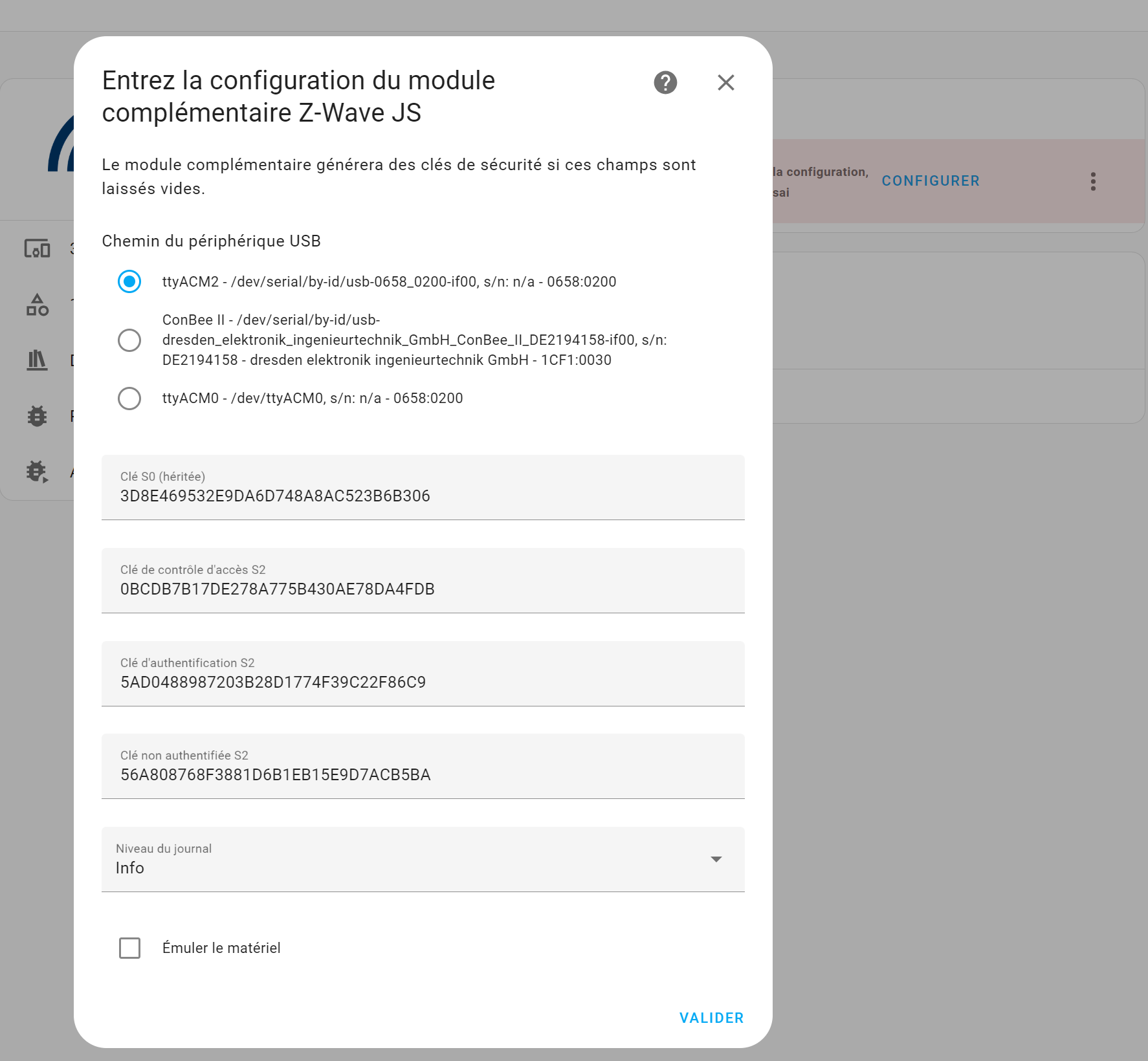
Task: Focus the Clé non authentifiée S2 field
Action: point(423,766)
